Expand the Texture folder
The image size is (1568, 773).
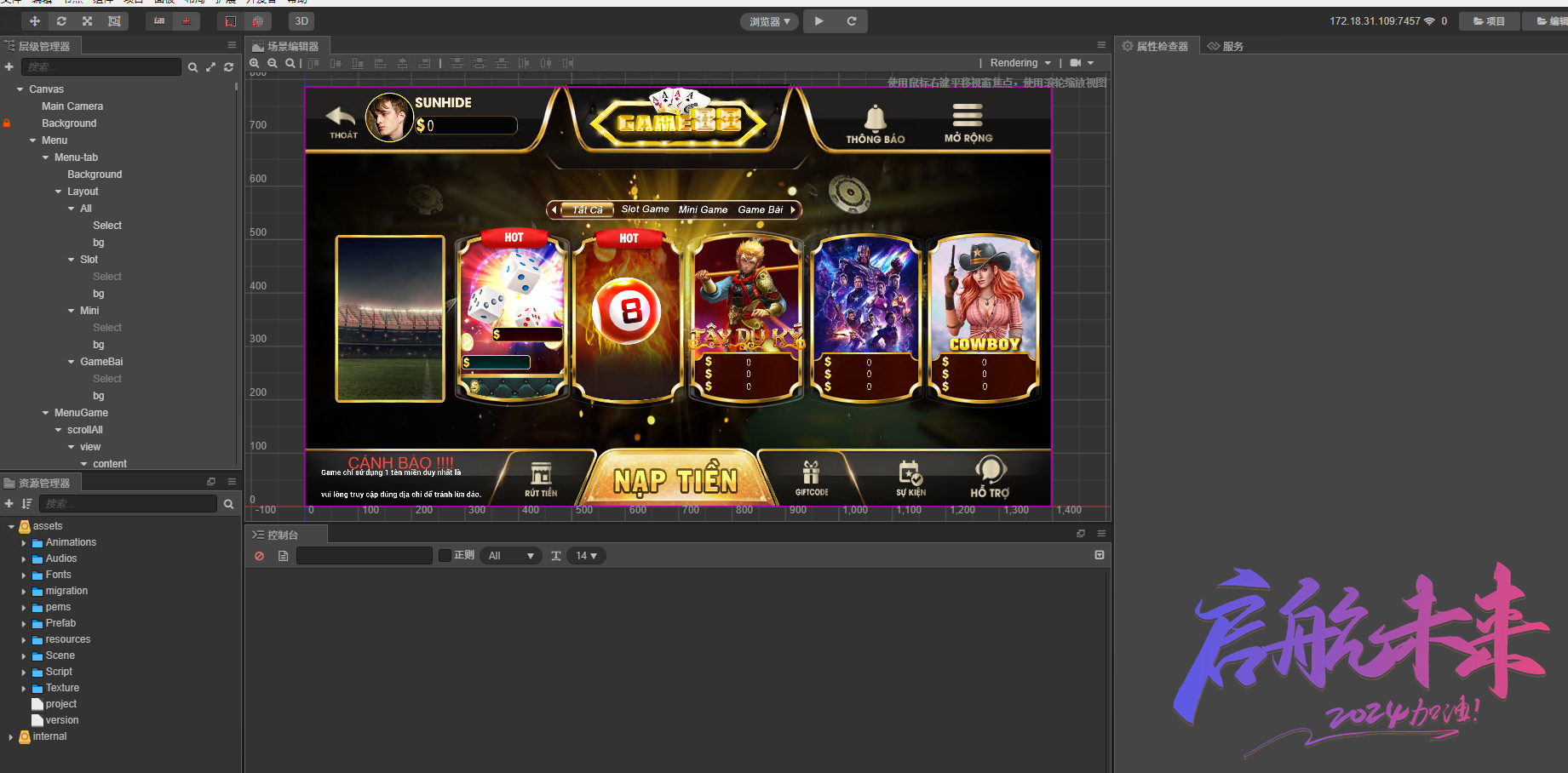pyautogui.click(x=24, y=688)
